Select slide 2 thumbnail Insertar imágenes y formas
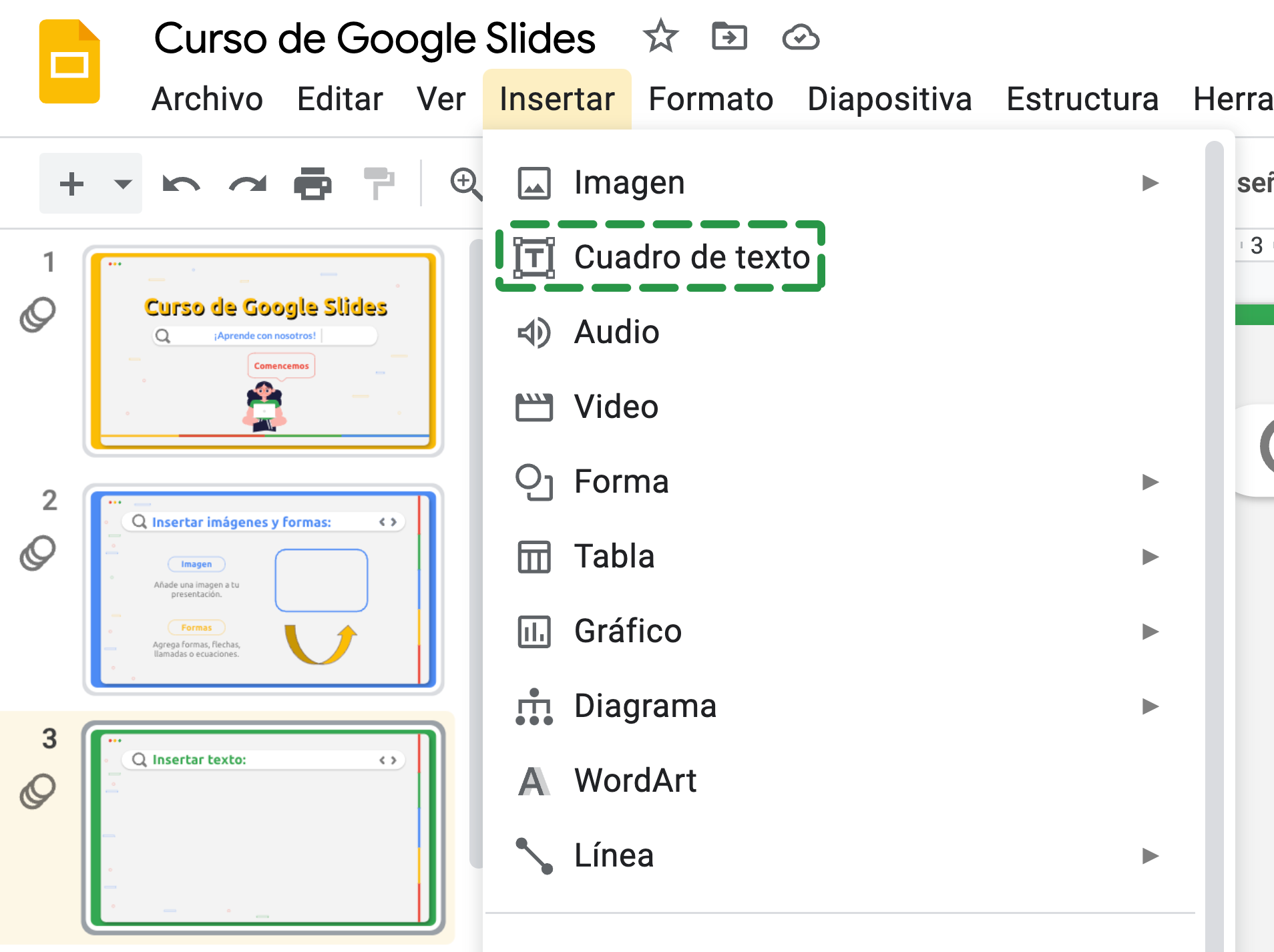The width and height of the screenshot is (1274, 952). tap(263, 589)
